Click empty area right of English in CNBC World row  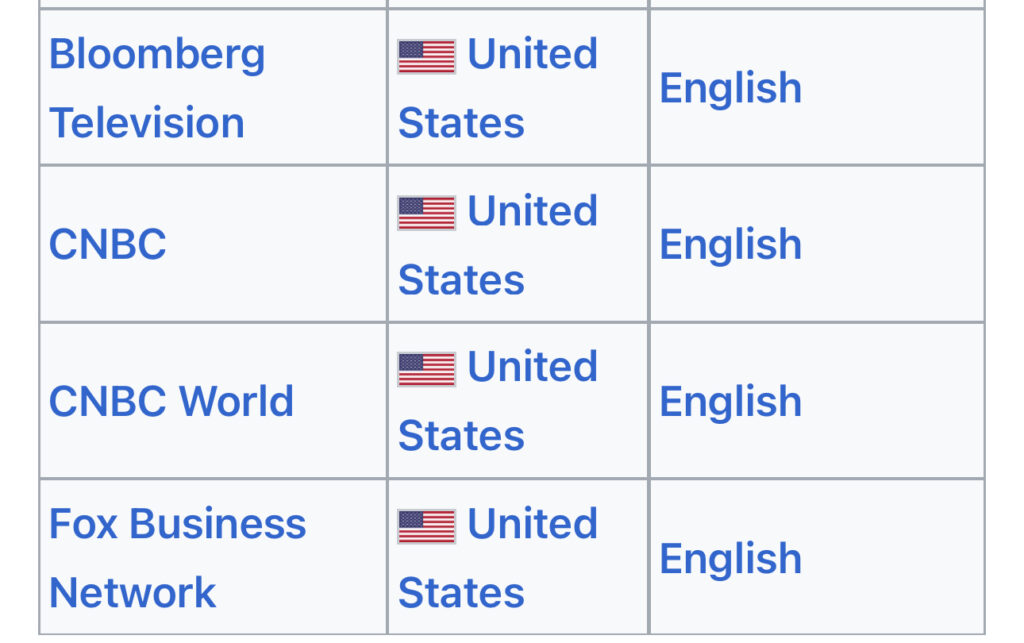pyautogui.click(x=895, y=402)
